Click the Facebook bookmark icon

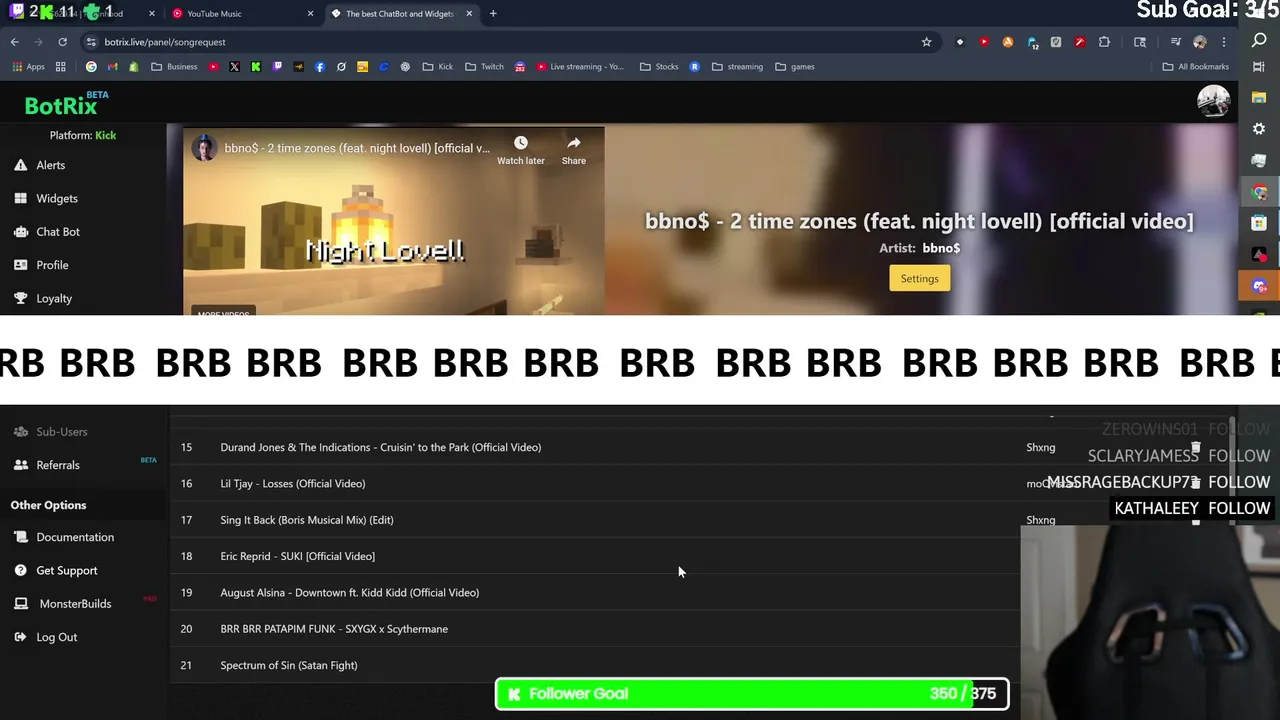click(320, 67)
